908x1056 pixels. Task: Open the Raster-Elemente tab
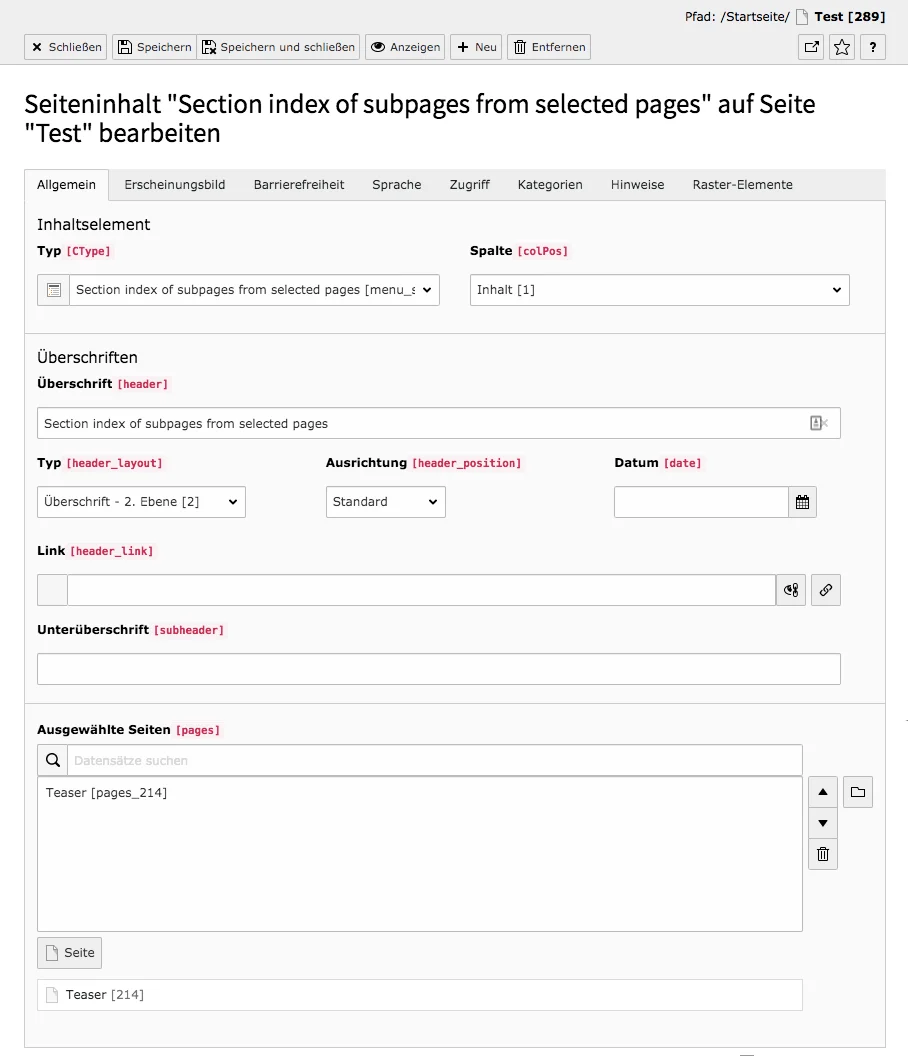coord(742,184)
